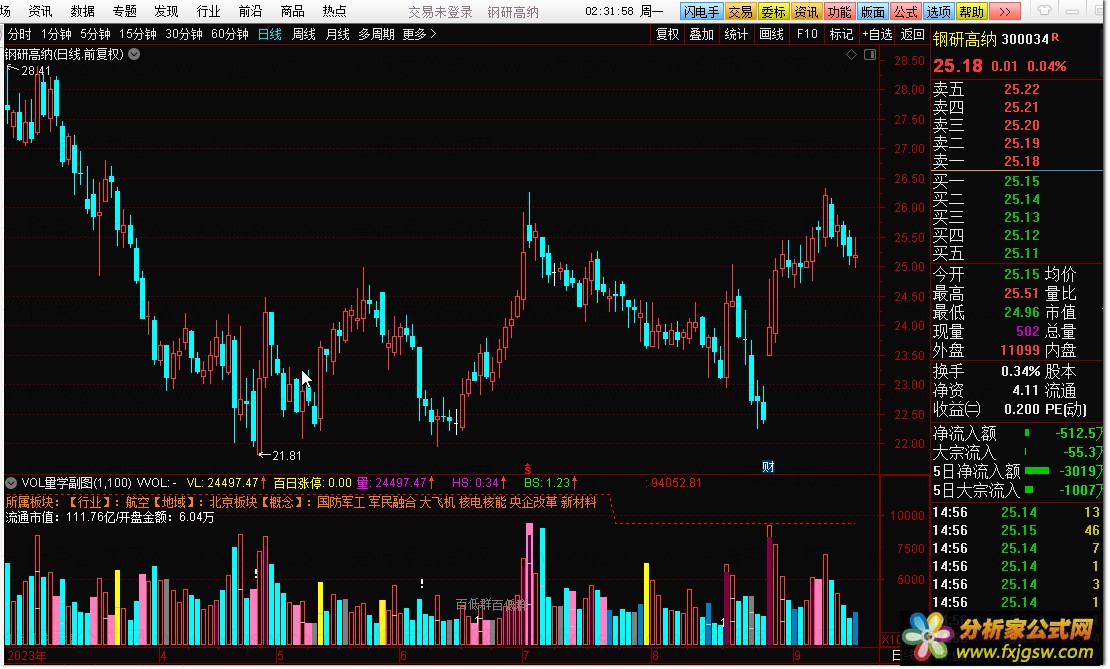1110x669 pixels.
Task: Switch chart to 月线 monthly period
Action: 337,34
